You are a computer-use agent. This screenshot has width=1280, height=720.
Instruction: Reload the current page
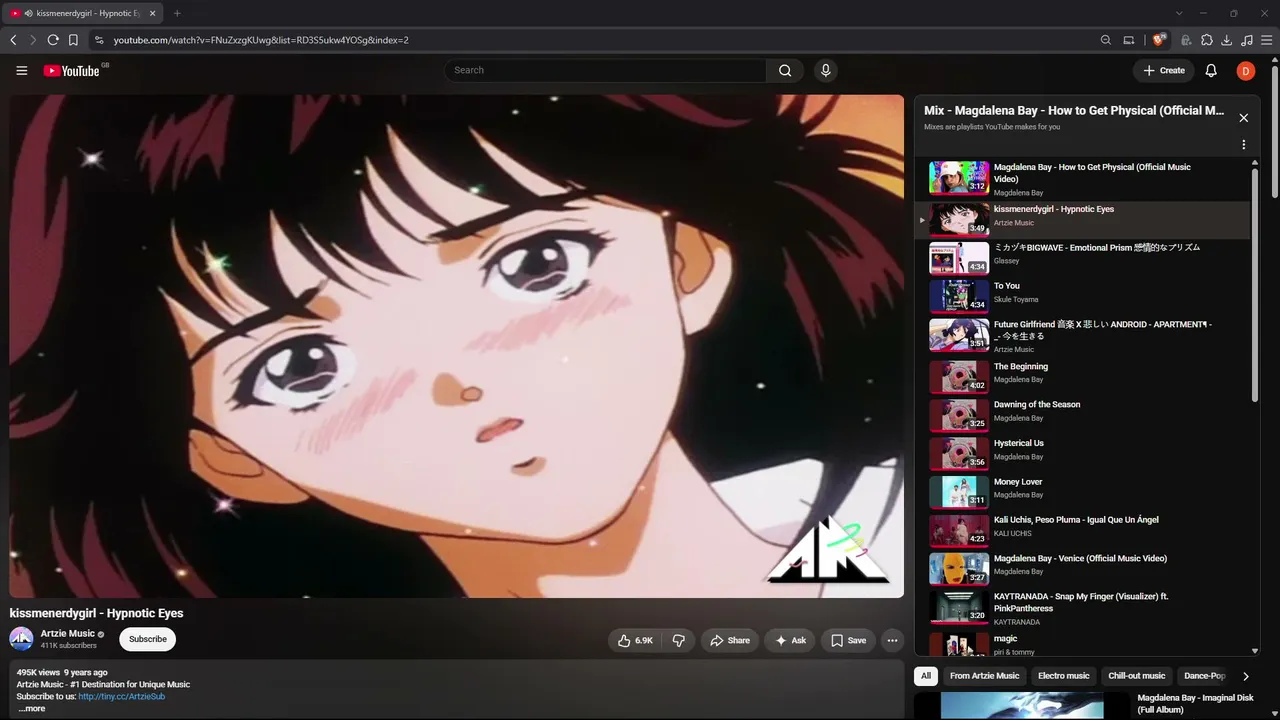coord(53,40)
